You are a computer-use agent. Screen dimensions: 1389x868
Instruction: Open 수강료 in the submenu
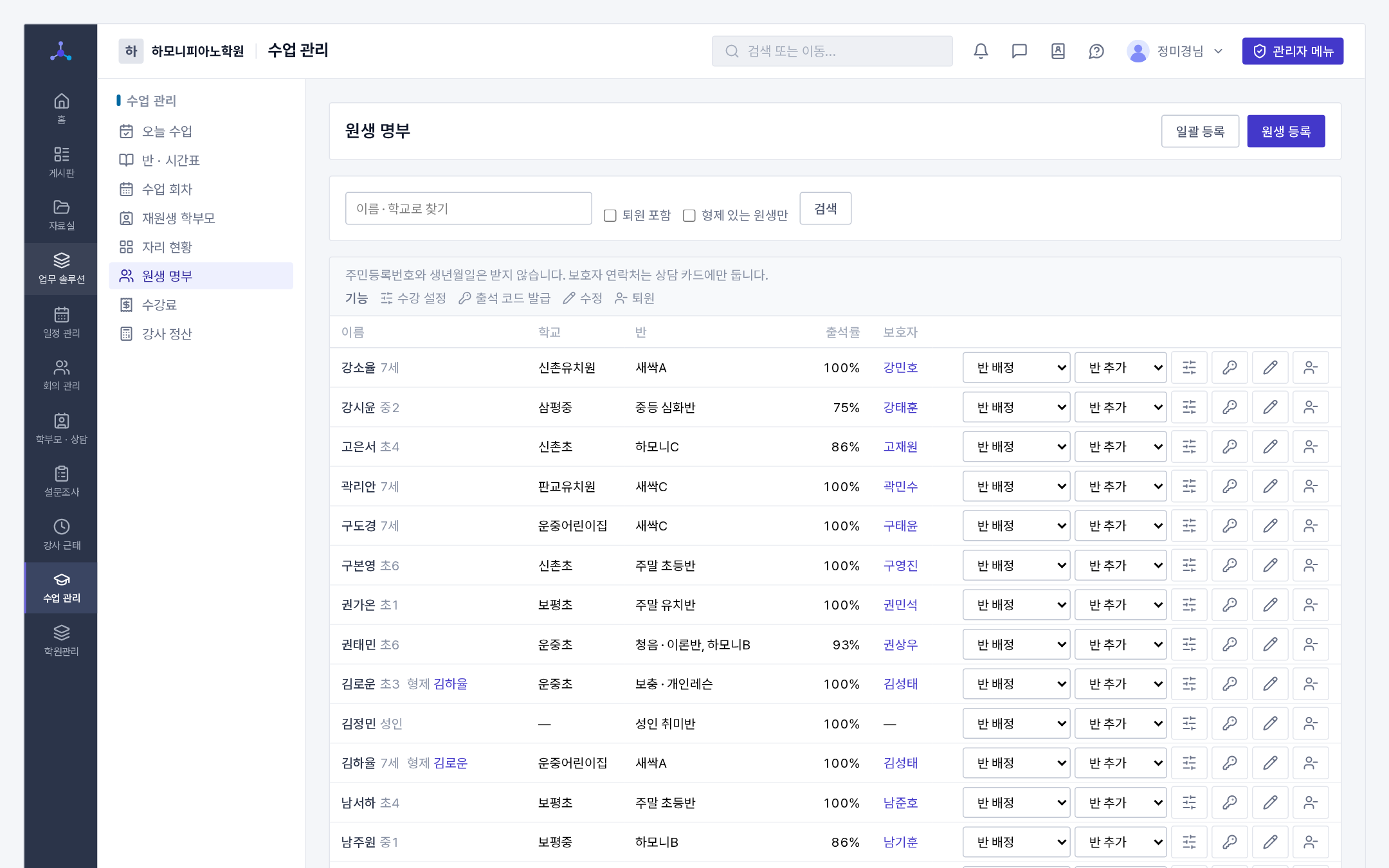point(201,305)
